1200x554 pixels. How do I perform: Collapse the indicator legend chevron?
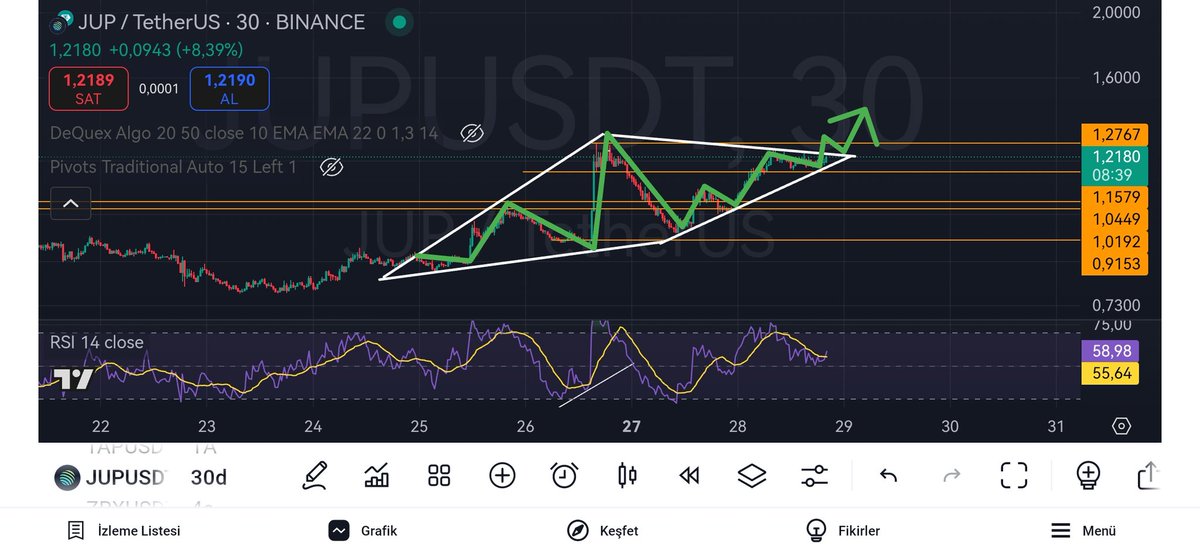[x=71, y=203]
